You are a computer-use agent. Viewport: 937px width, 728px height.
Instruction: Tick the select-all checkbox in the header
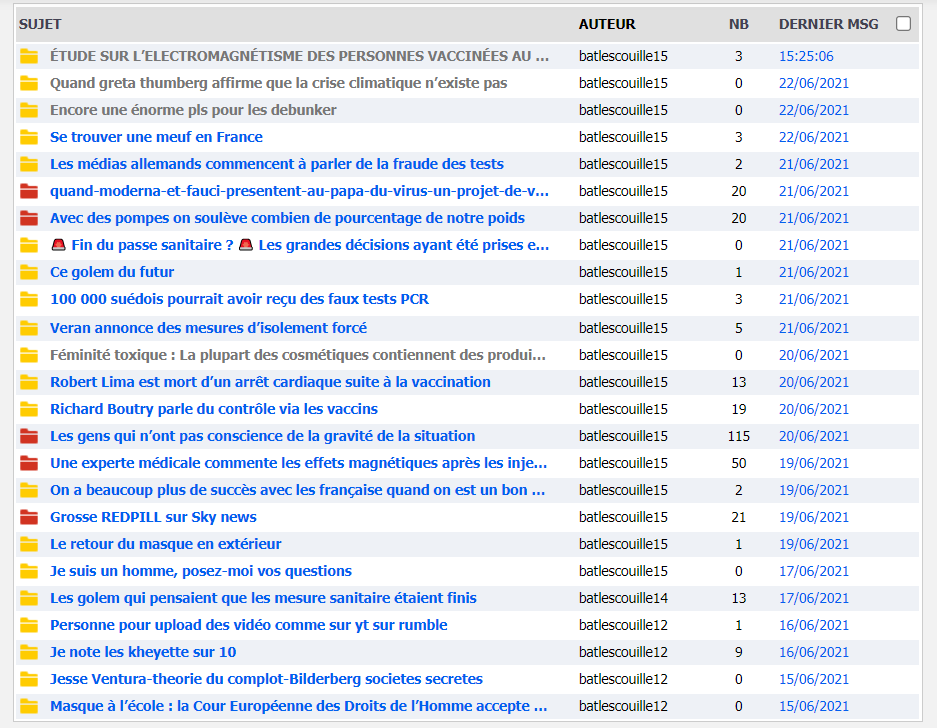(904, 24)
